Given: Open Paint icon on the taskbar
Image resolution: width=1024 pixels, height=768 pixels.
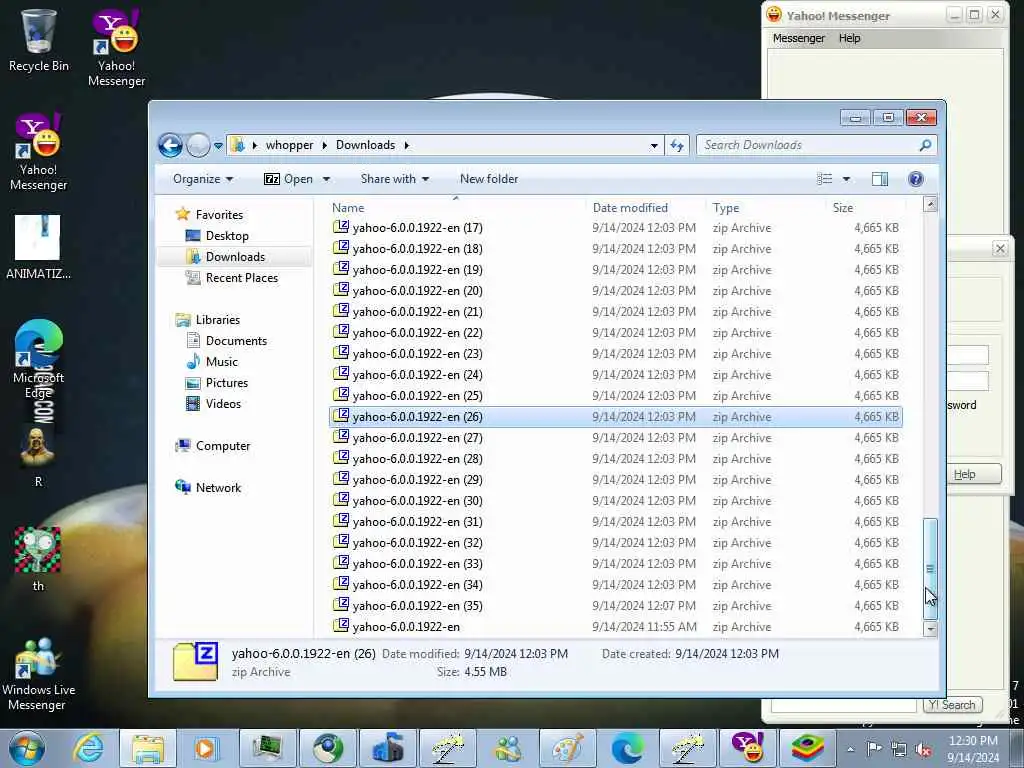Looking at the screenshot, I should (567, 748).
